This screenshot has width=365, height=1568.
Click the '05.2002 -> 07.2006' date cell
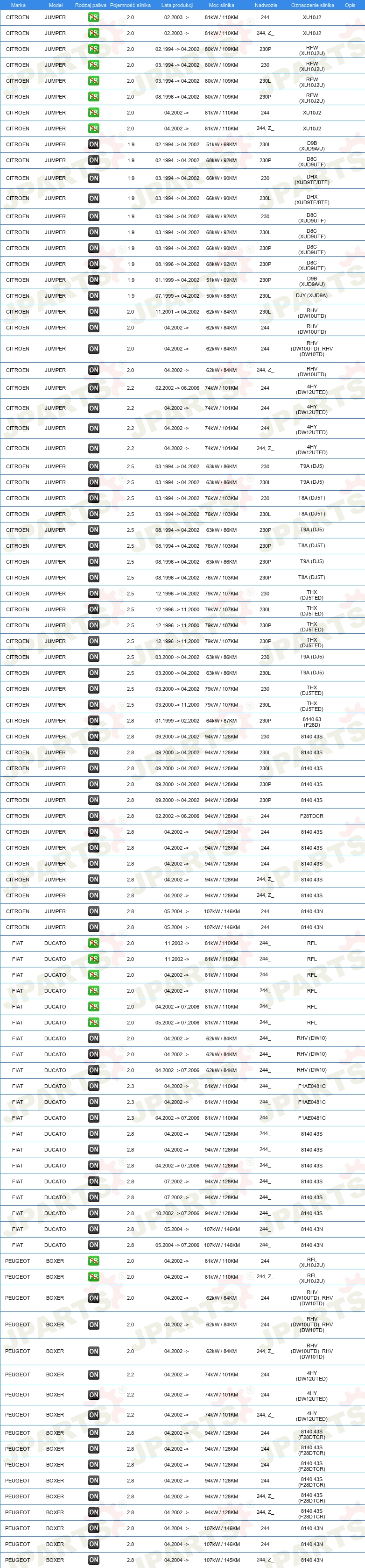click(177, 1023)
